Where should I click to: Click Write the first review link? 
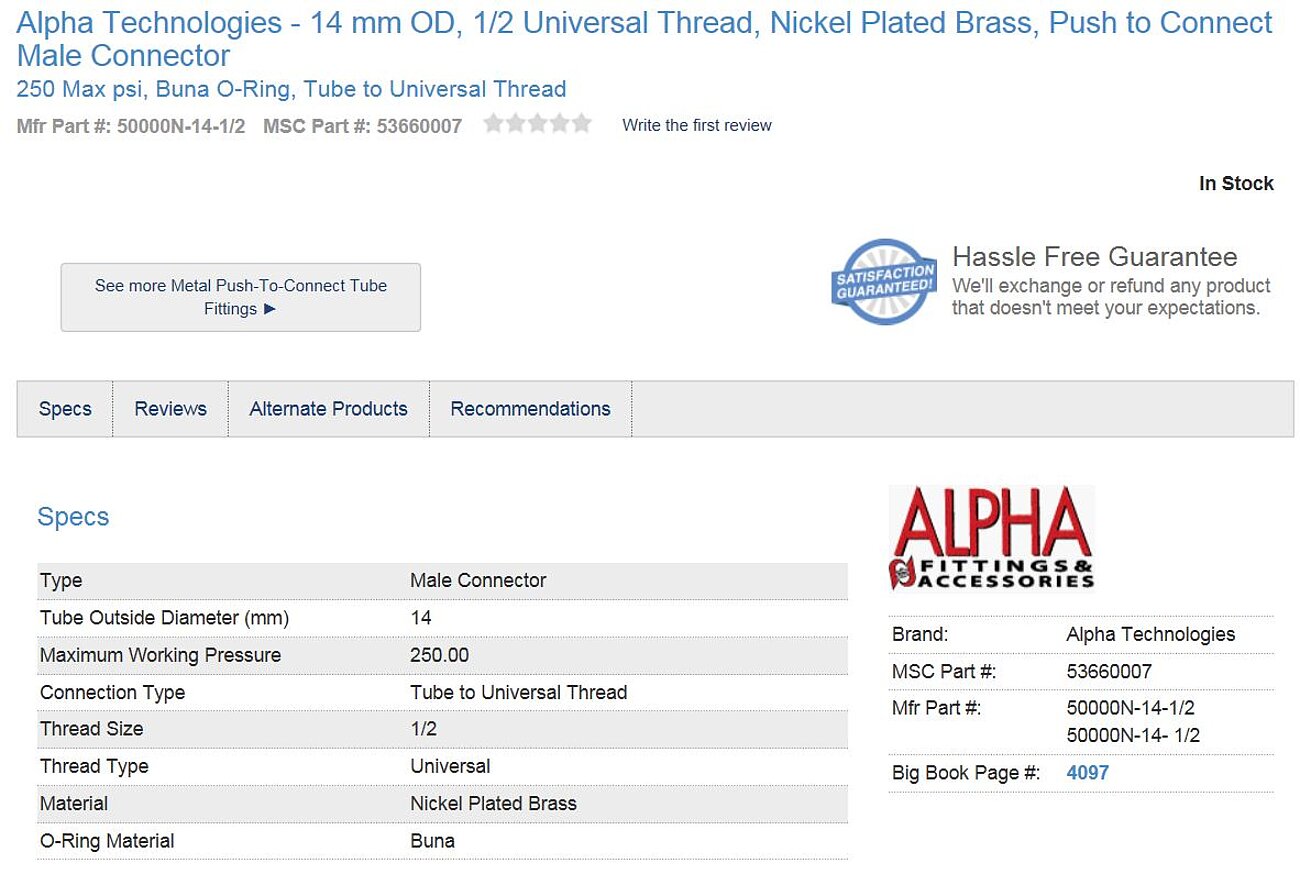coord(697,125)
